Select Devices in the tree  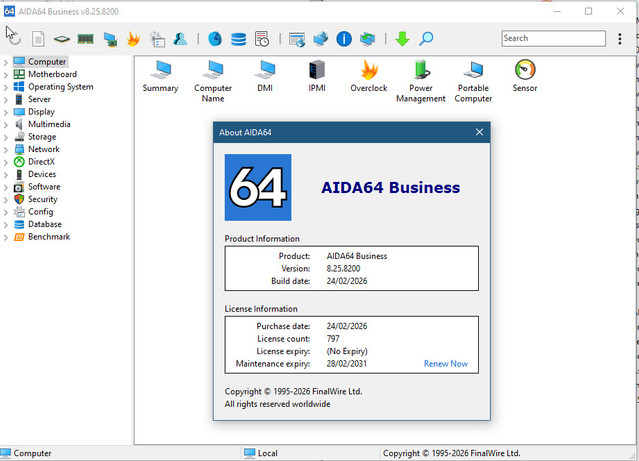click(42, 174)
